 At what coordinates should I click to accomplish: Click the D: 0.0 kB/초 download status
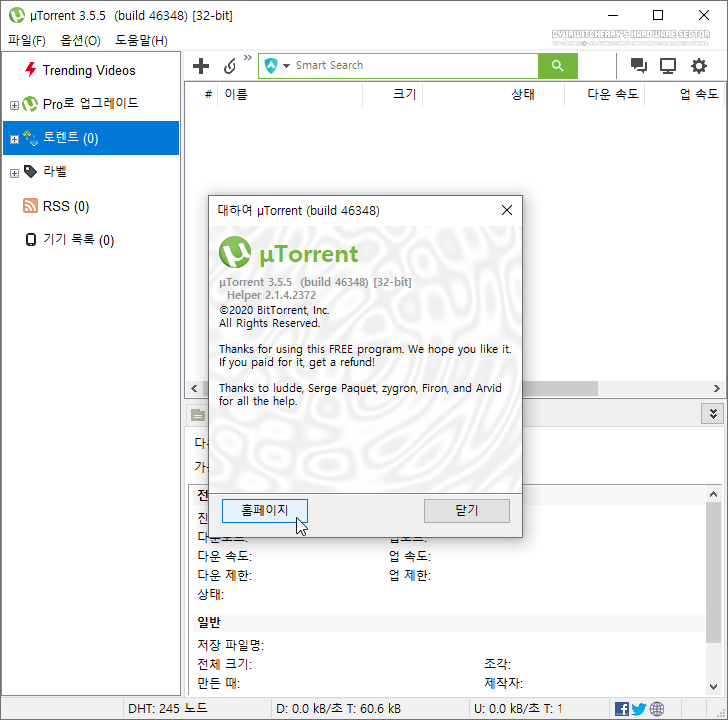coord(338,708)
